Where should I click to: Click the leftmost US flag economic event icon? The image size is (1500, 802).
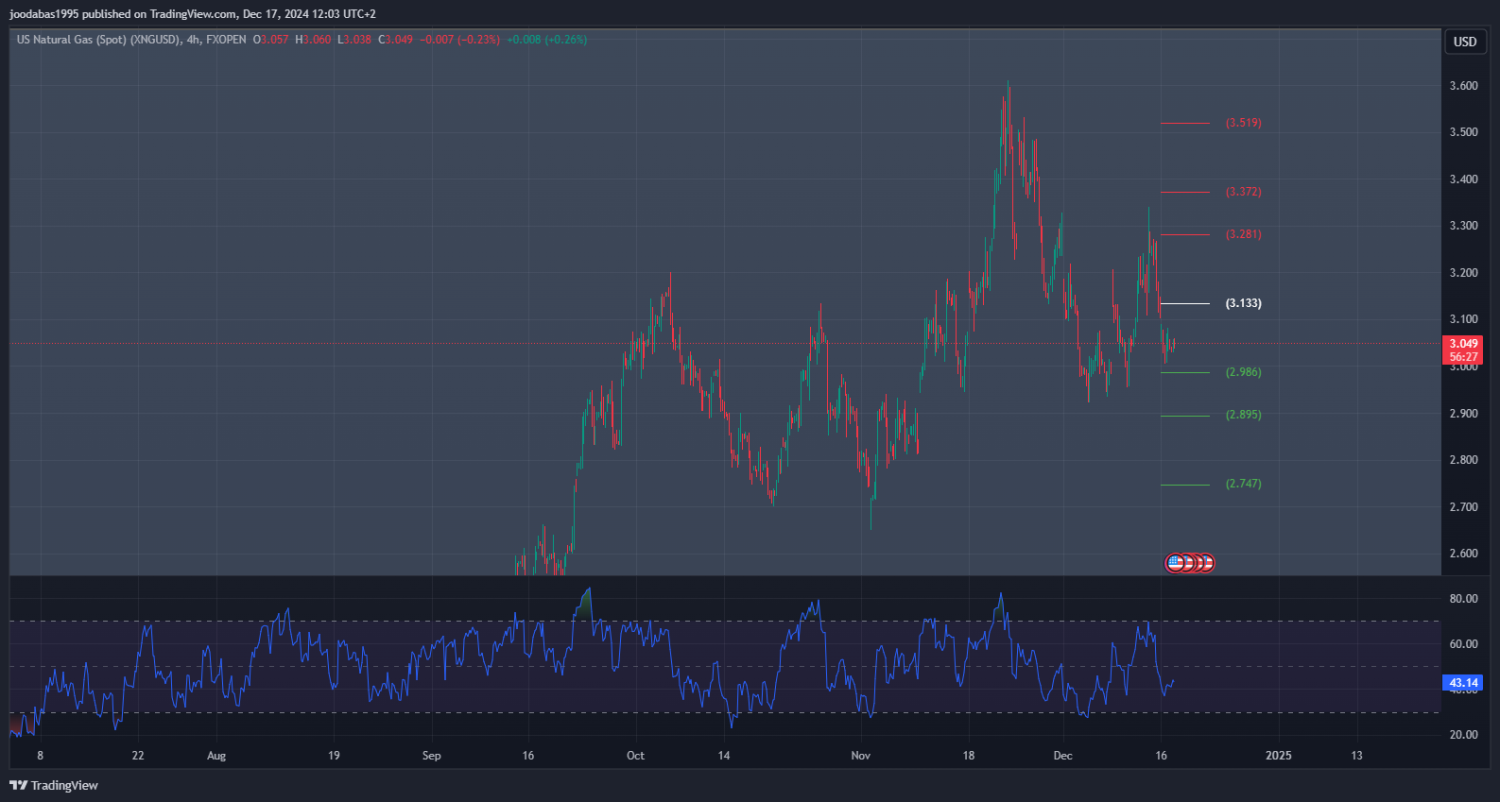(1176, 563)
